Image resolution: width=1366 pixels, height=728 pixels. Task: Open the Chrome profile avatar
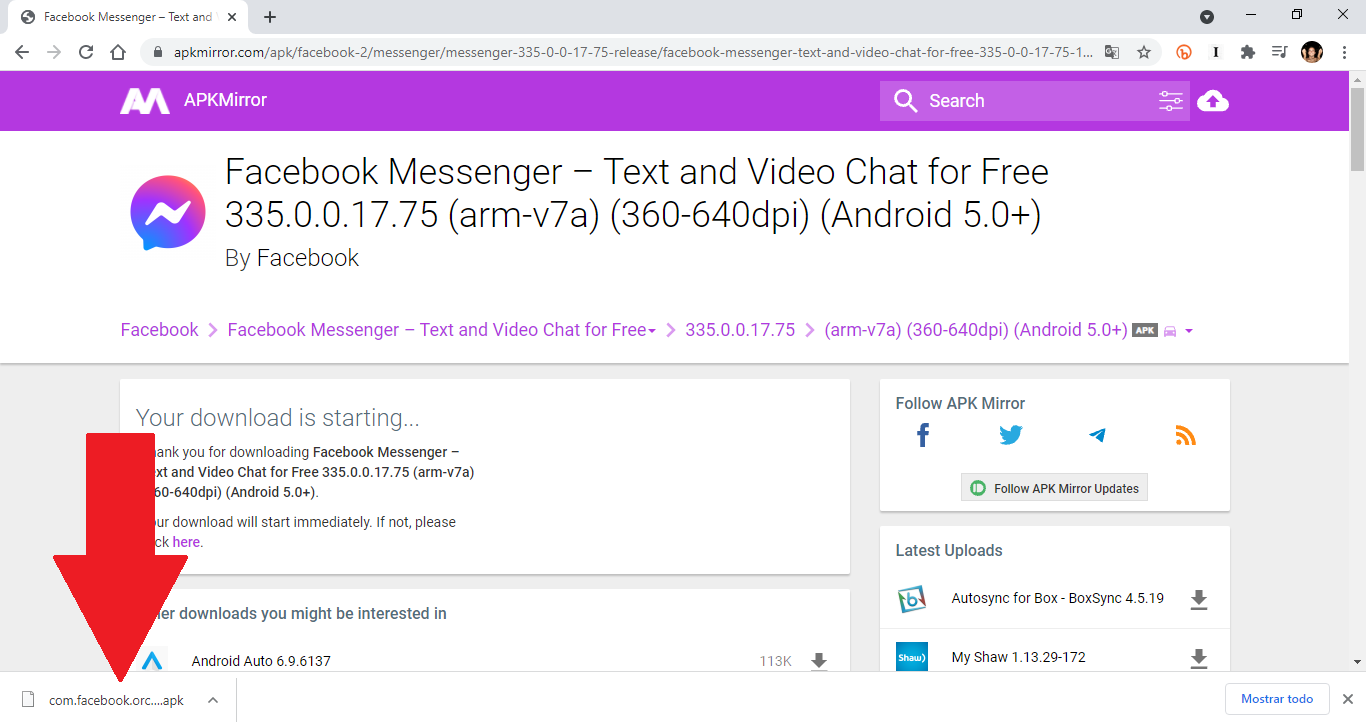pos(1312,52)
